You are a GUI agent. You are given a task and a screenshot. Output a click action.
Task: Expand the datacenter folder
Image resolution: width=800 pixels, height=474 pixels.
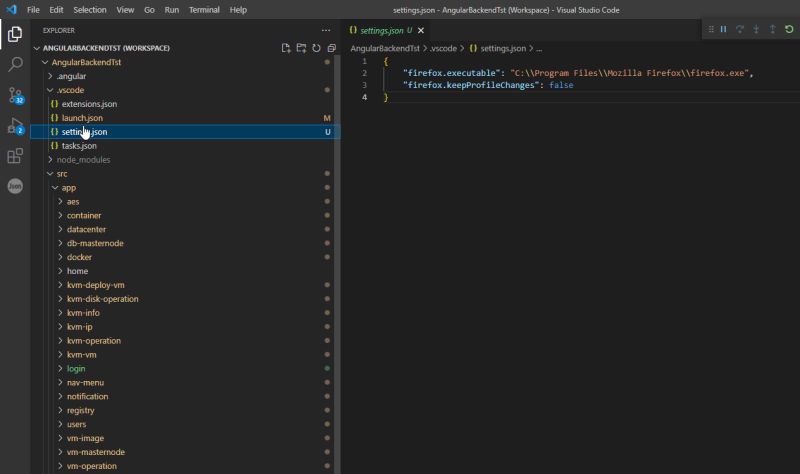60,229
